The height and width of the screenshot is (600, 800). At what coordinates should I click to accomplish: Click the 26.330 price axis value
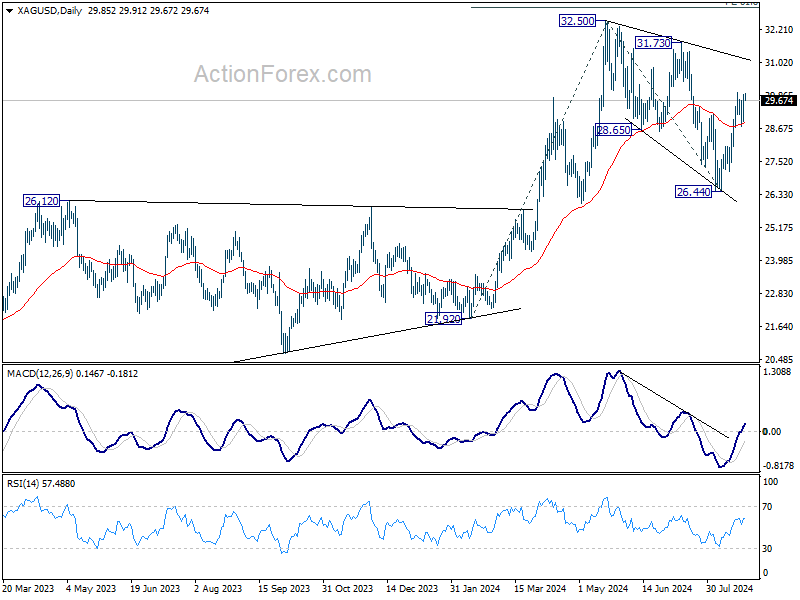point(779,195)
